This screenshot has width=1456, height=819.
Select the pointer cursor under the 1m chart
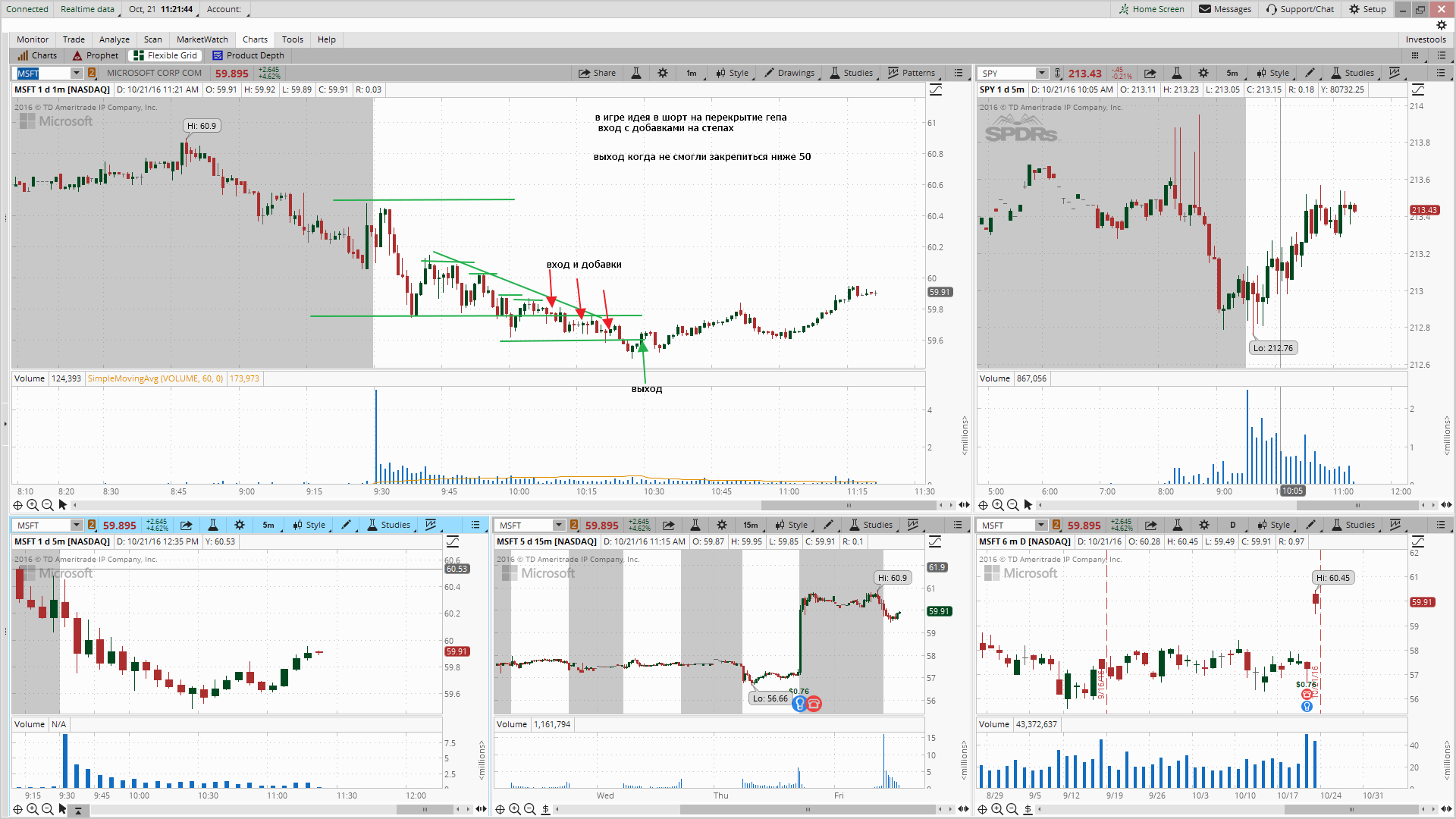pos(63,505)
